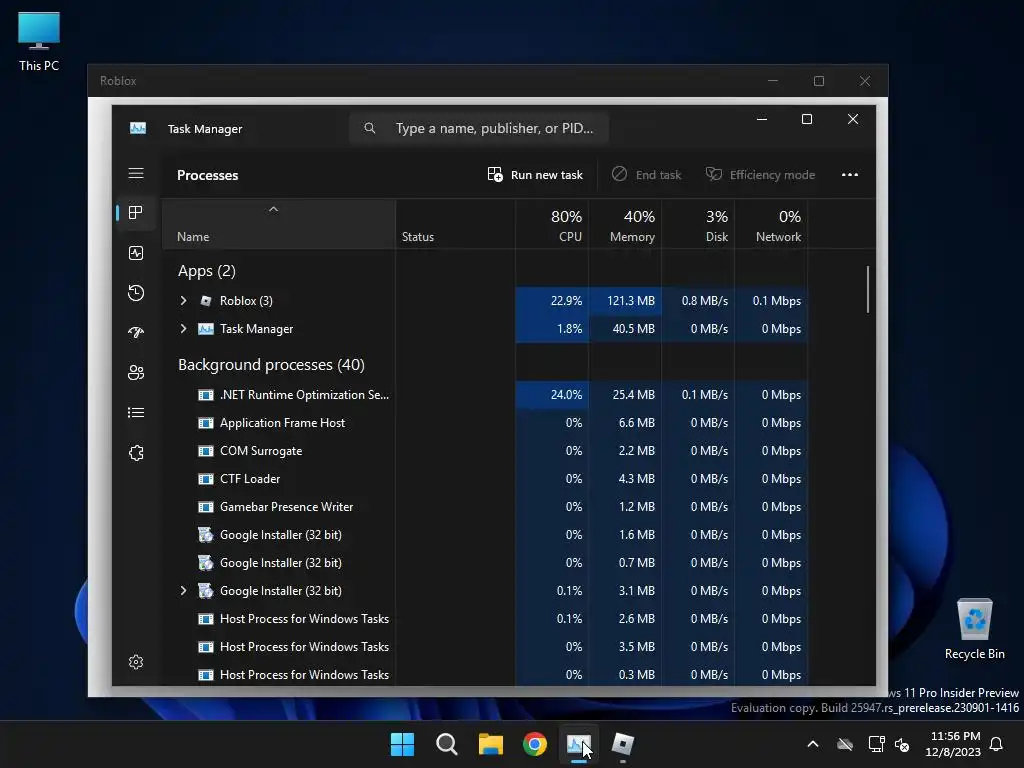Open the Details sidebar icon
Screen dimensions: 1024x768
pos(136,413)
